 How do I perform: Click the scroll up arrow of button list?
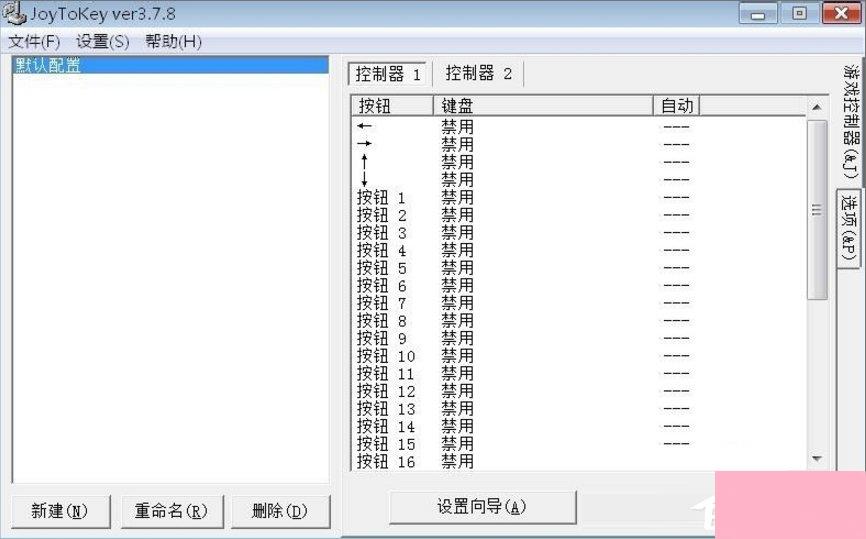click(x=817, y=107)
